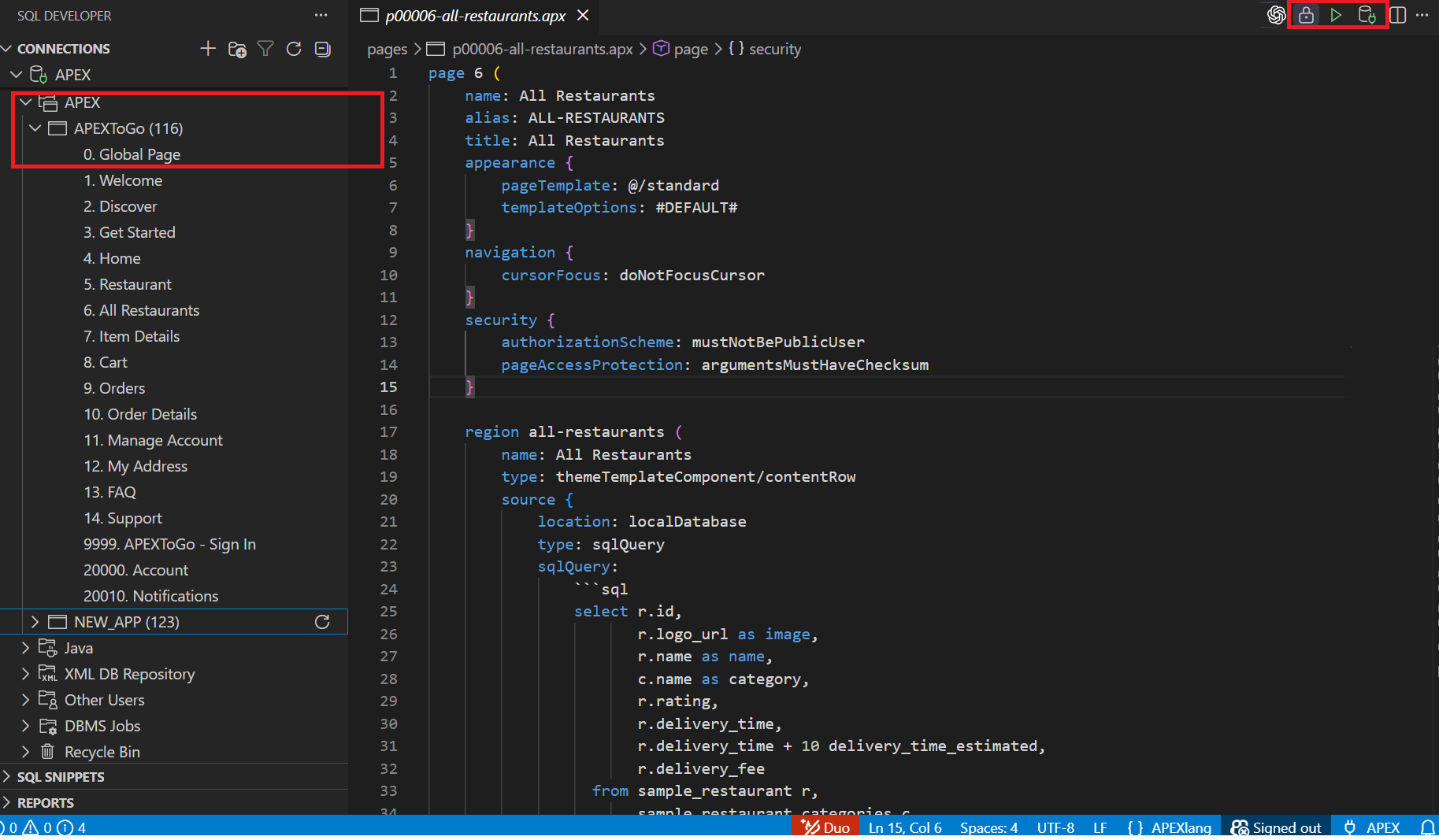This screenshot has height=840, width=1439.
Task: Open 12. My Address page
Action: pyautogui.click(x=135, y=466)
